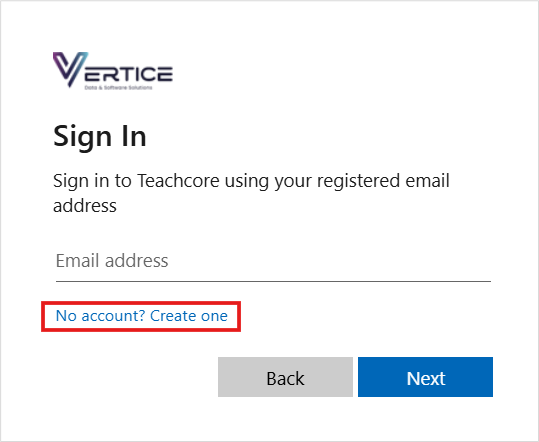Click the blue Next button
The width and height of the screenshot is (539, 442).
(x=425, y=377)
